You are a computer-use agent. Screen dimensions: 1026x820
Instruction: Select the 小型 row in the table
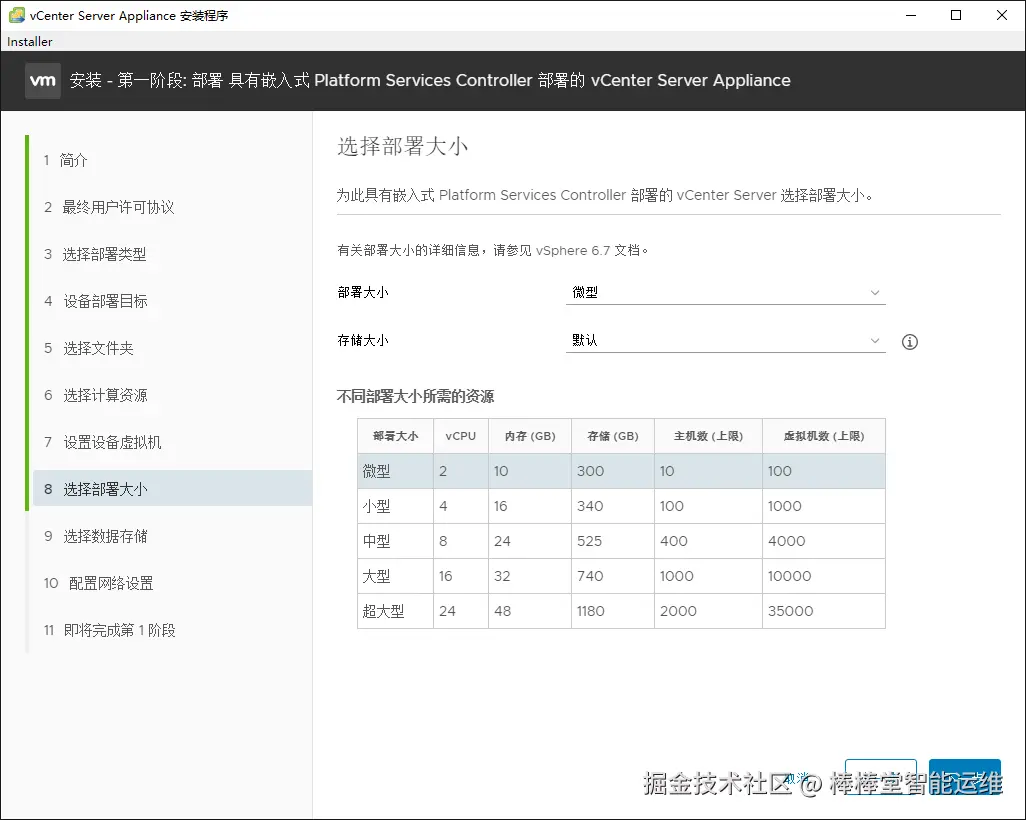621,506
